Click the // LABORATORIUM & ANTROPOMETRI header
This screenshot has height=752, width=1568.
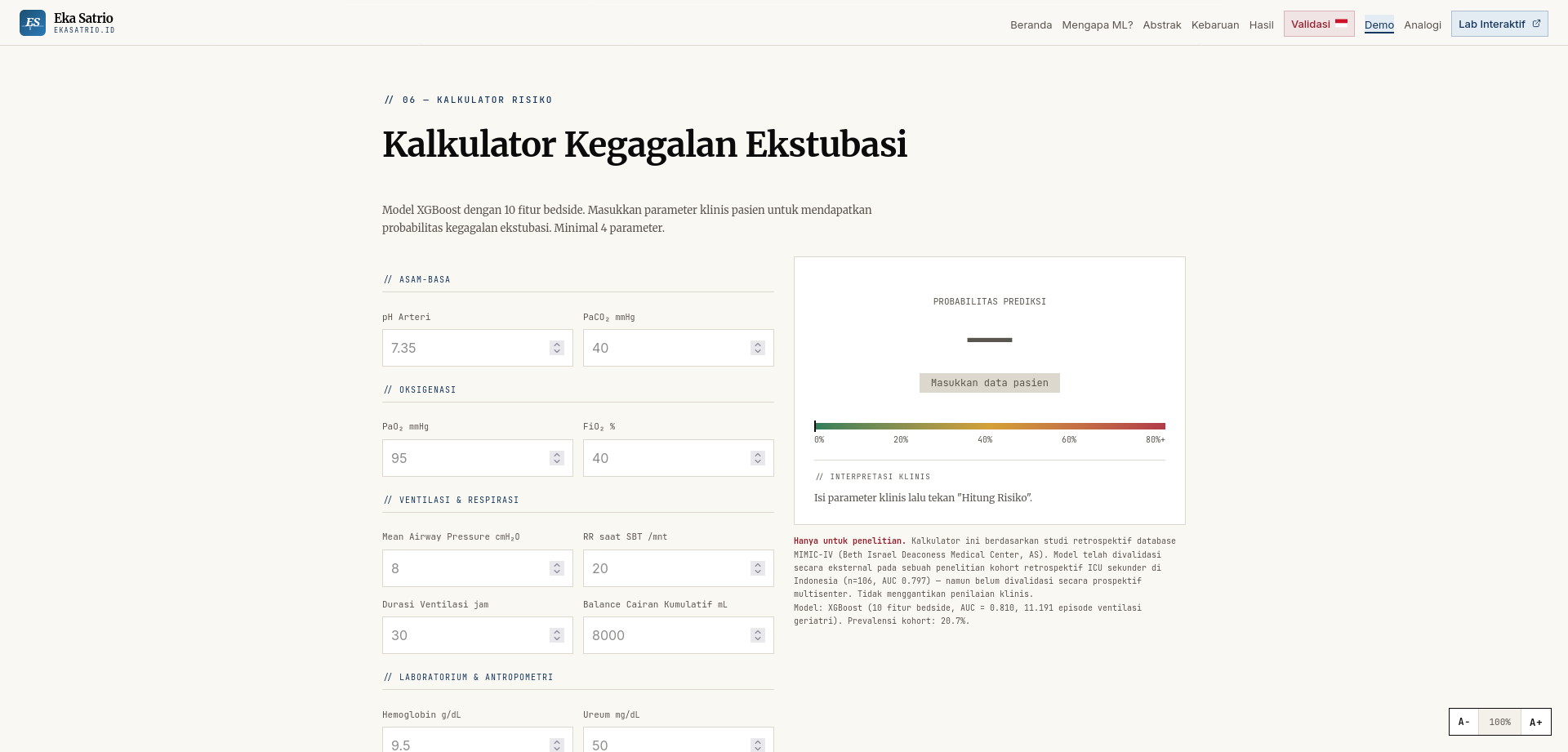click(468, 677)
